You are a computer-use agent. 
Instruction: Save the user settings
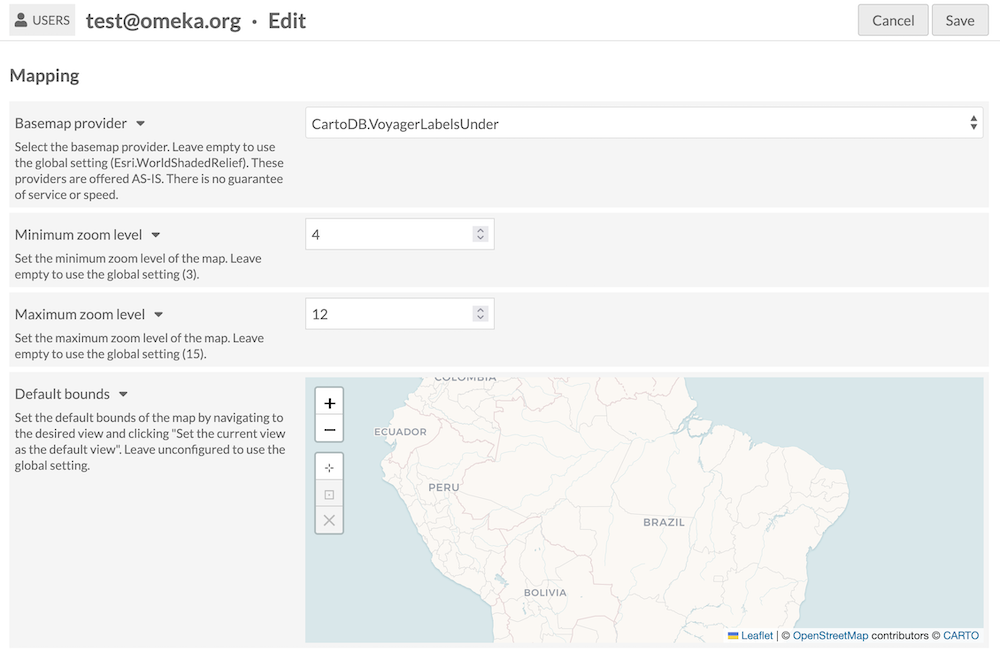pos(960,20)
